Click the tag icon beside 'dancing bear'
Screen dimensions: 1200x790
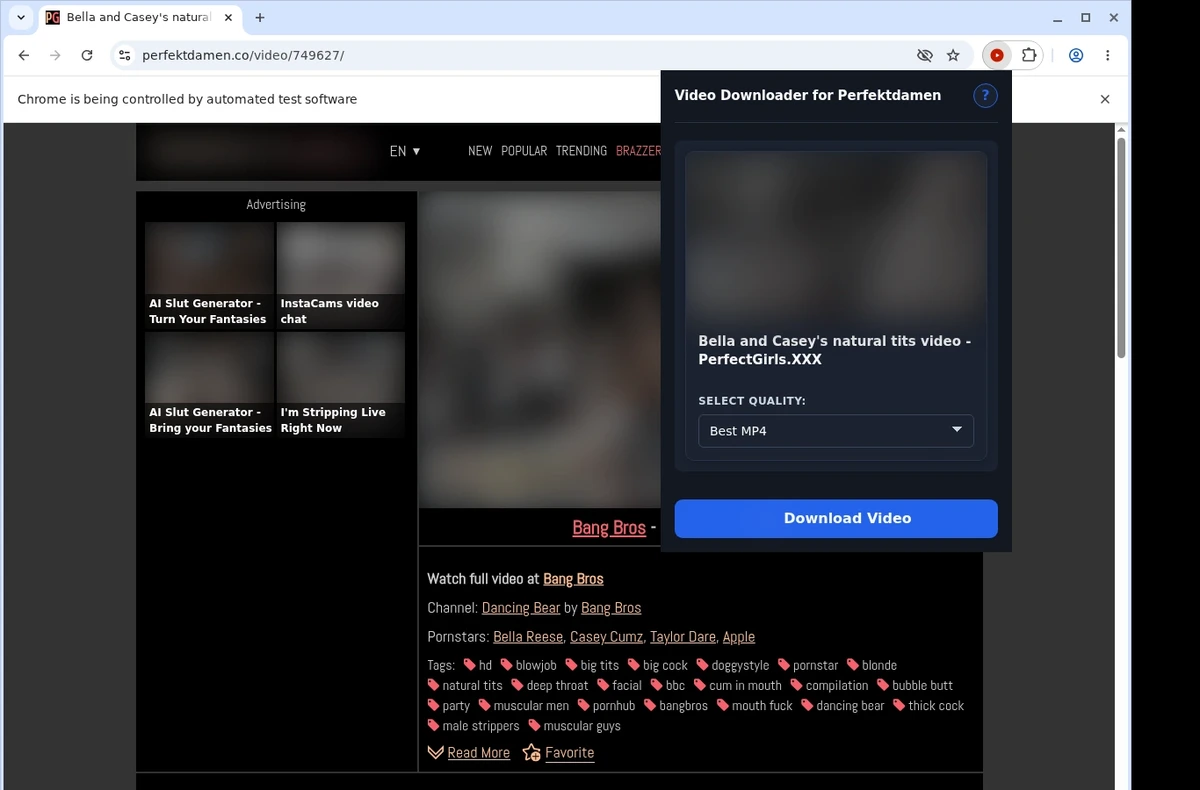(807, 705)
